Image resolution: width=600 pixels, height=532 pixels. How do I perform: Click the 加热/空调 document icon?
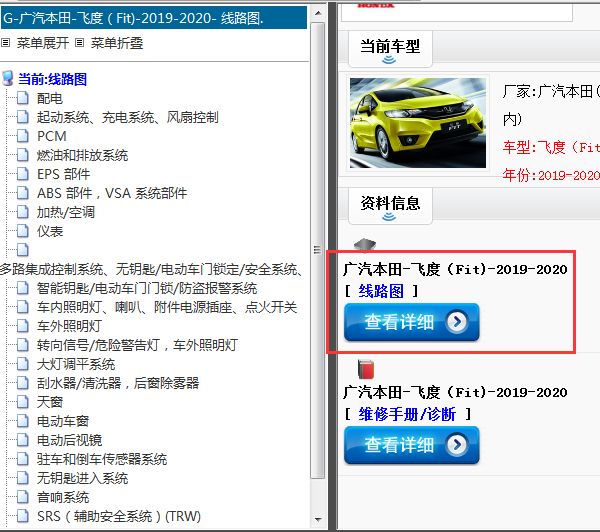coord(23,212)
